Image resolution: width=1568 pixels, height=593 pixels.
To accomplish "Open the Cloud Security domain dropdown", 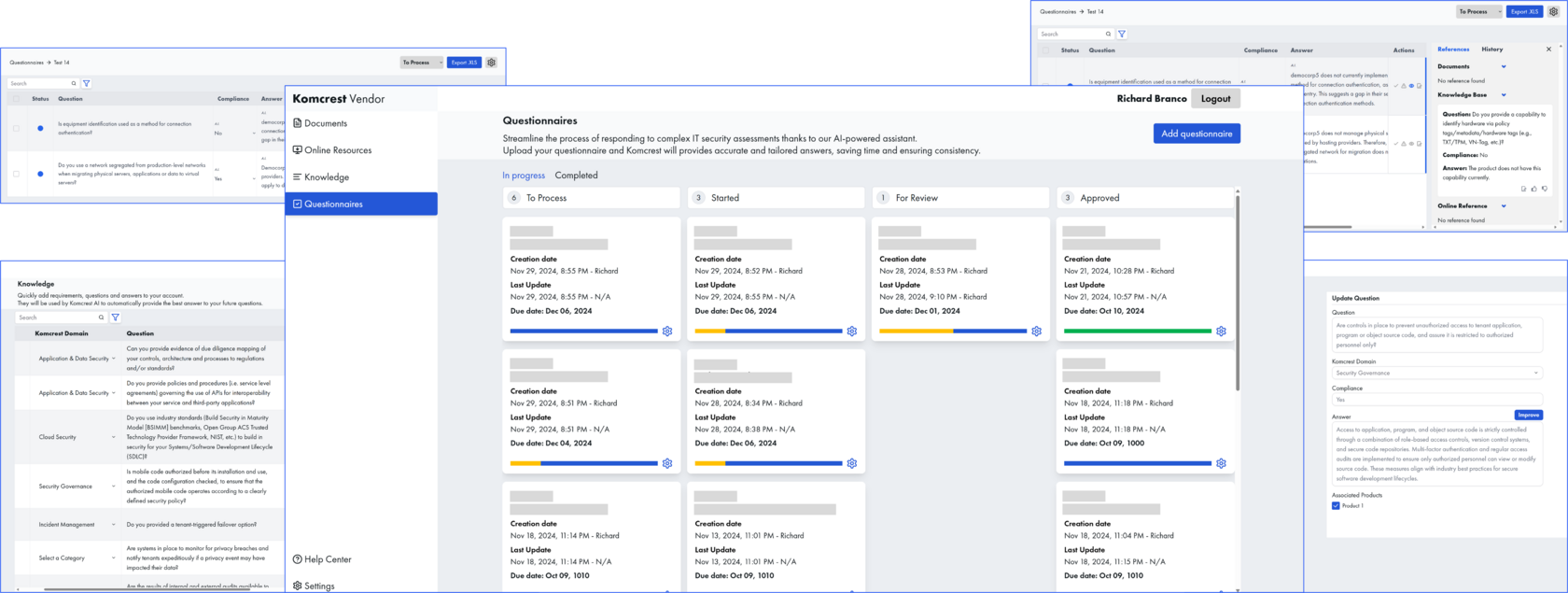I will coord(114,437).
